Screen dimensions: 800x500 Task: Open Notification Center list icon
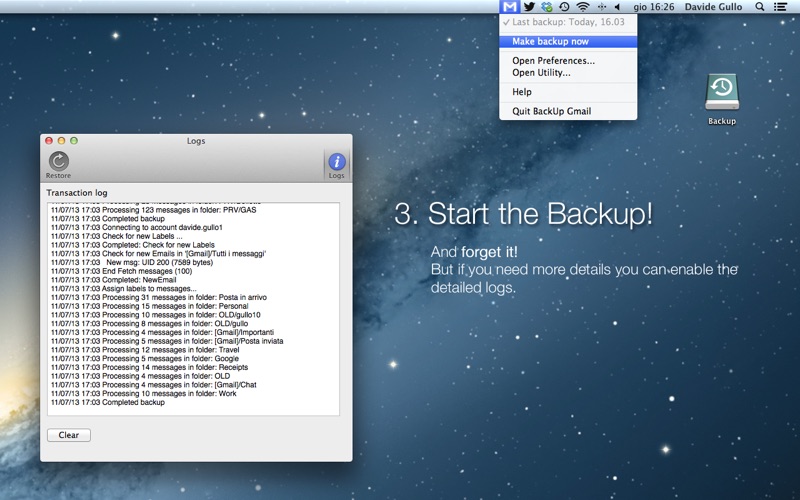[780, 7]
